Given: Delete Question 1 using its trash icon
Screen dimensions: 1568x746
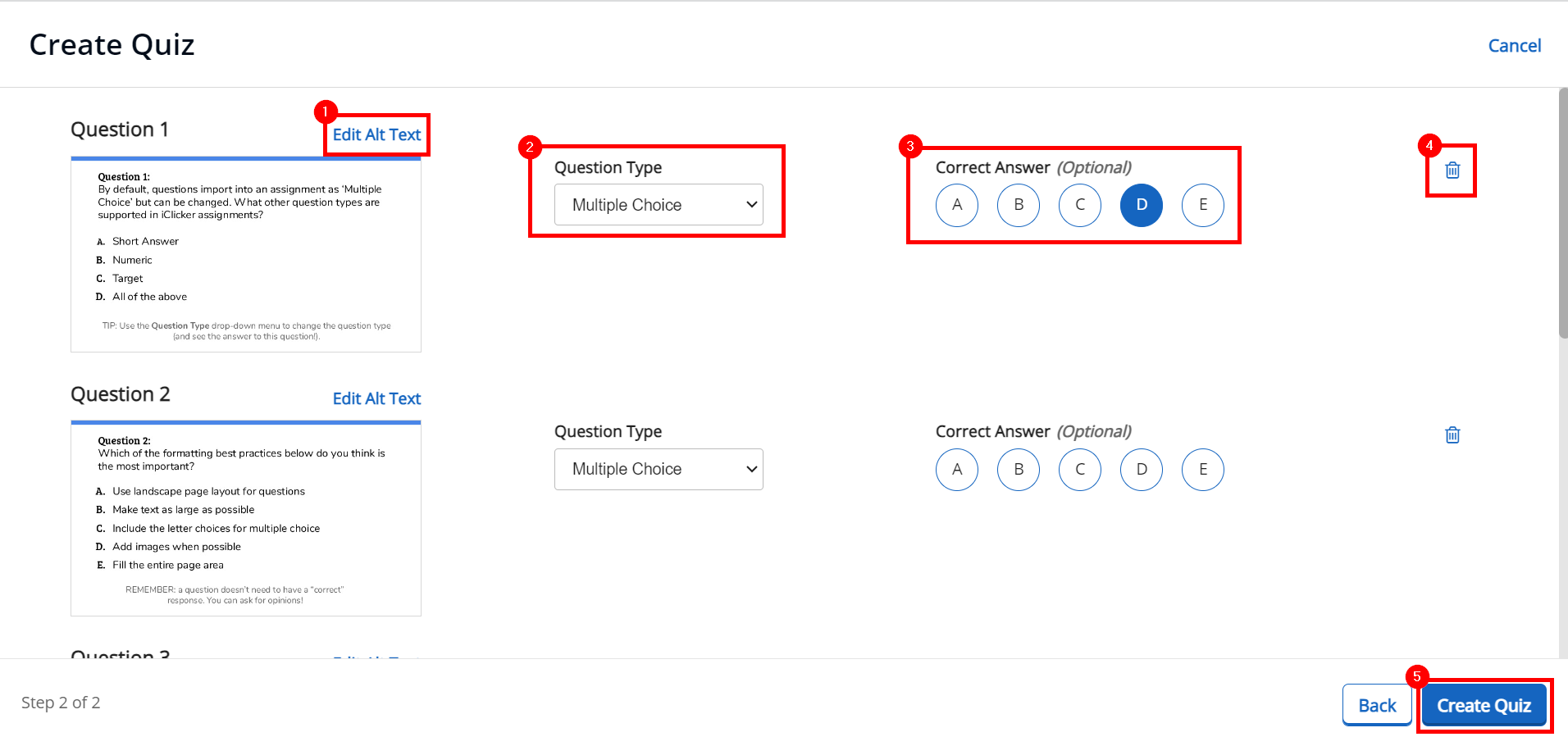Looking at the screenshot, I should [x=1452, y=170].
